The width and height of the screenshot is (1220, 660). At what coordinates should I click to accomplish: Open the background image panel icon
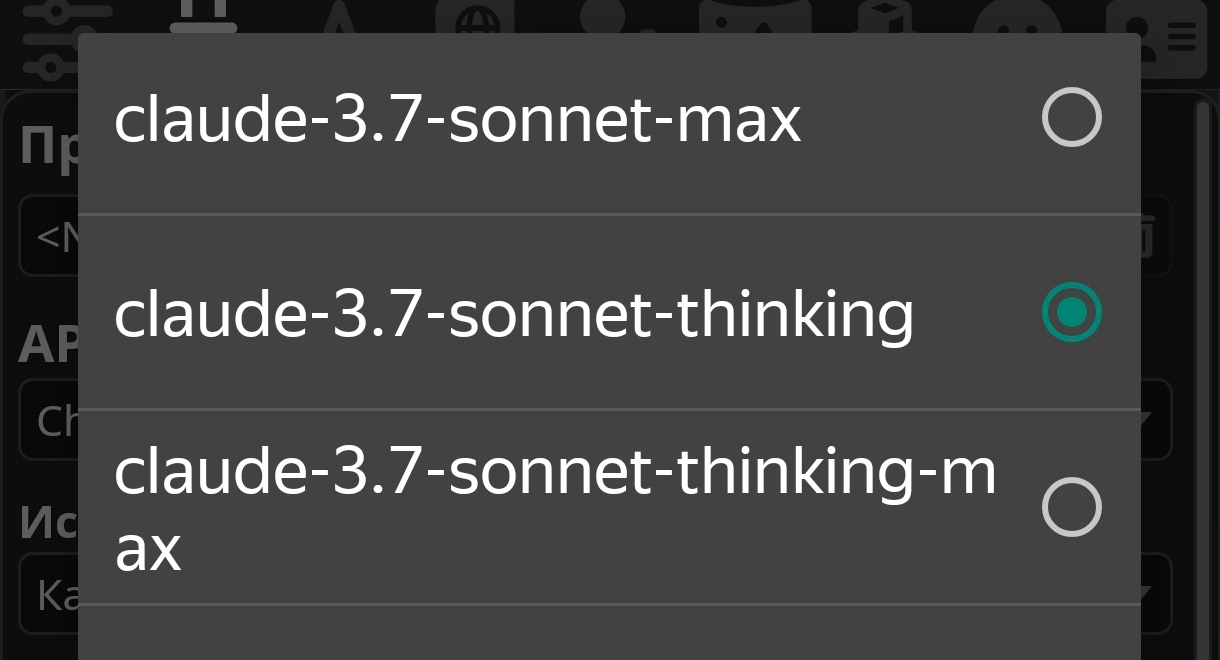(753, 16)
